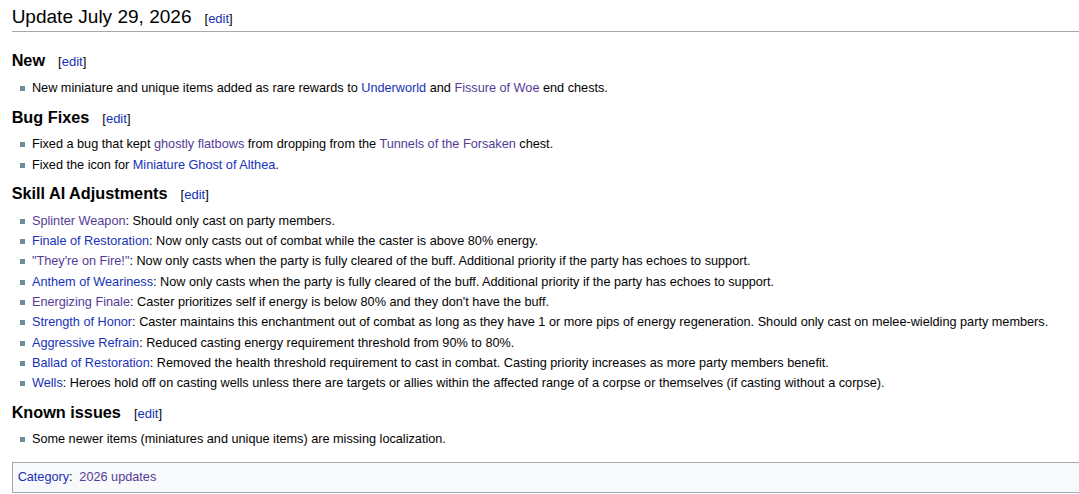Open the Ballad of Restoration link
This screenshot has width=1079, height=494.
click(x=90, y=363)
